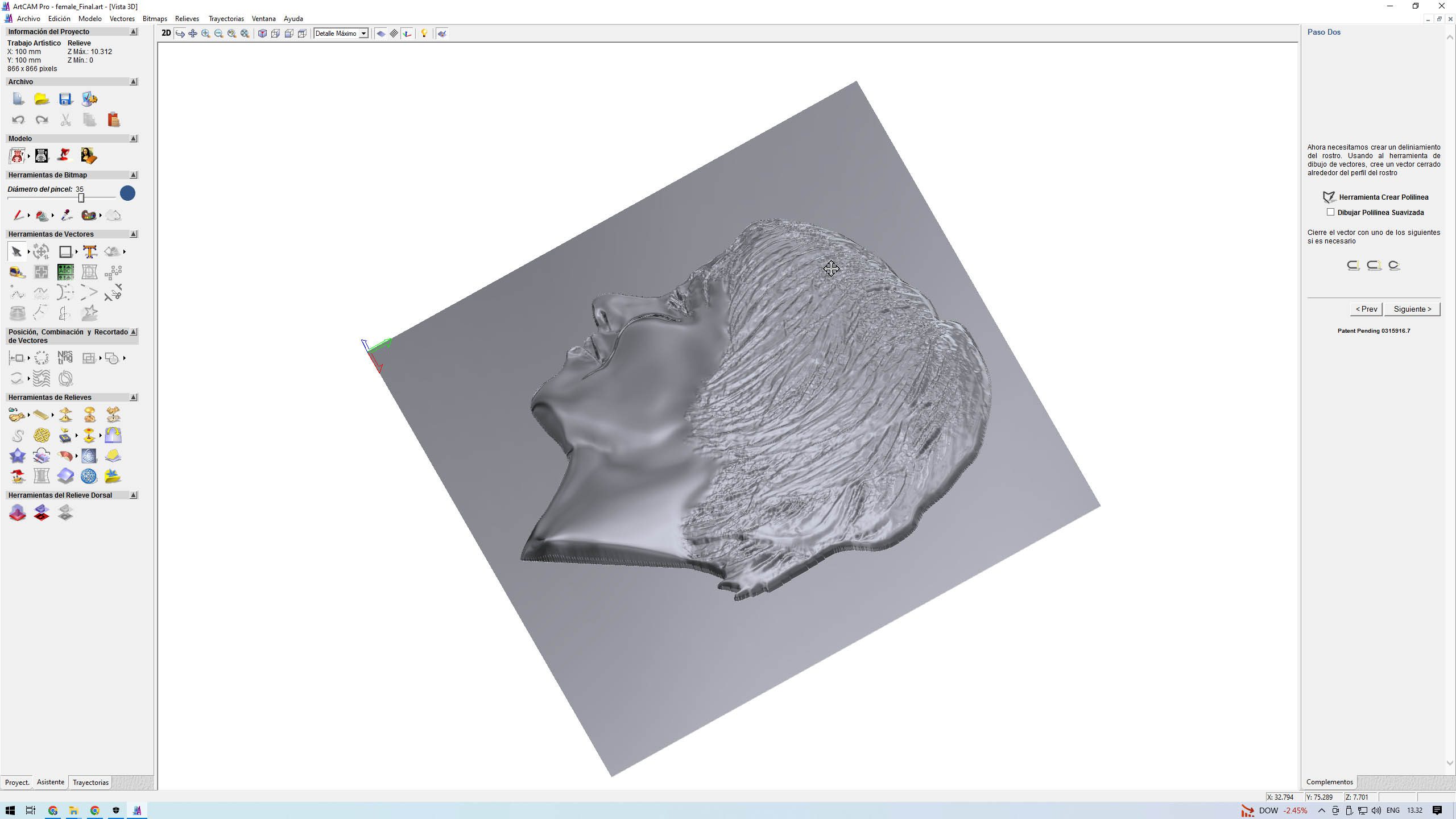Open the Relieves menu
The height and width of the screenshot is (819, 1456).
pyautogui.click(x=187, y=19)
